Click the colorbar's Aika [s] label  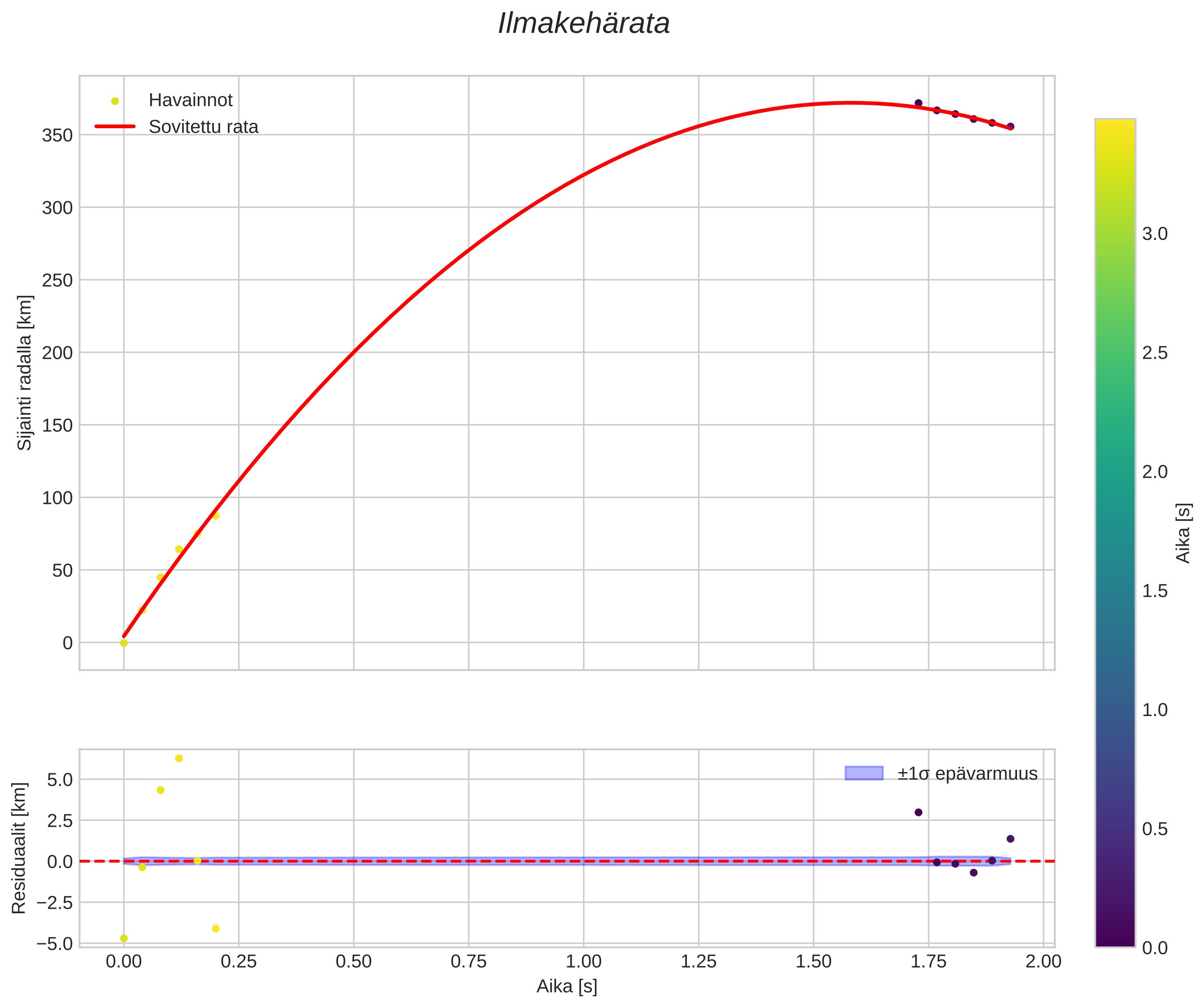click(x=1183, y=533)
